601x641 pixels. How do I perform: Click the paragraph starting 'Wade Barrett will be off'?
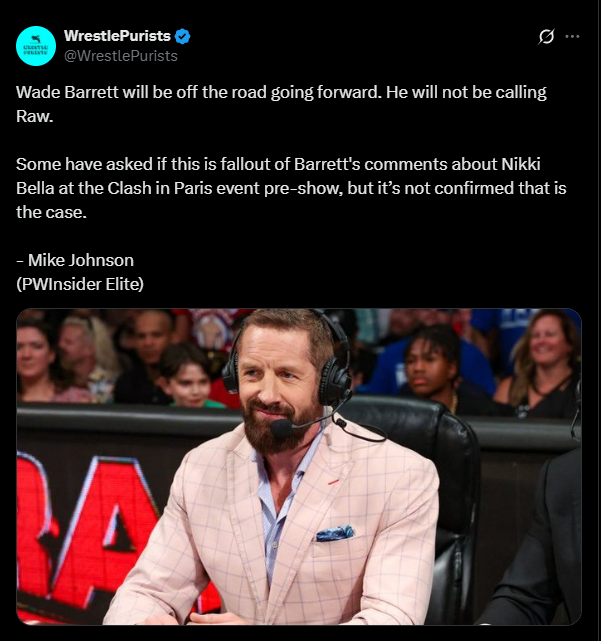tap(281, 104)
